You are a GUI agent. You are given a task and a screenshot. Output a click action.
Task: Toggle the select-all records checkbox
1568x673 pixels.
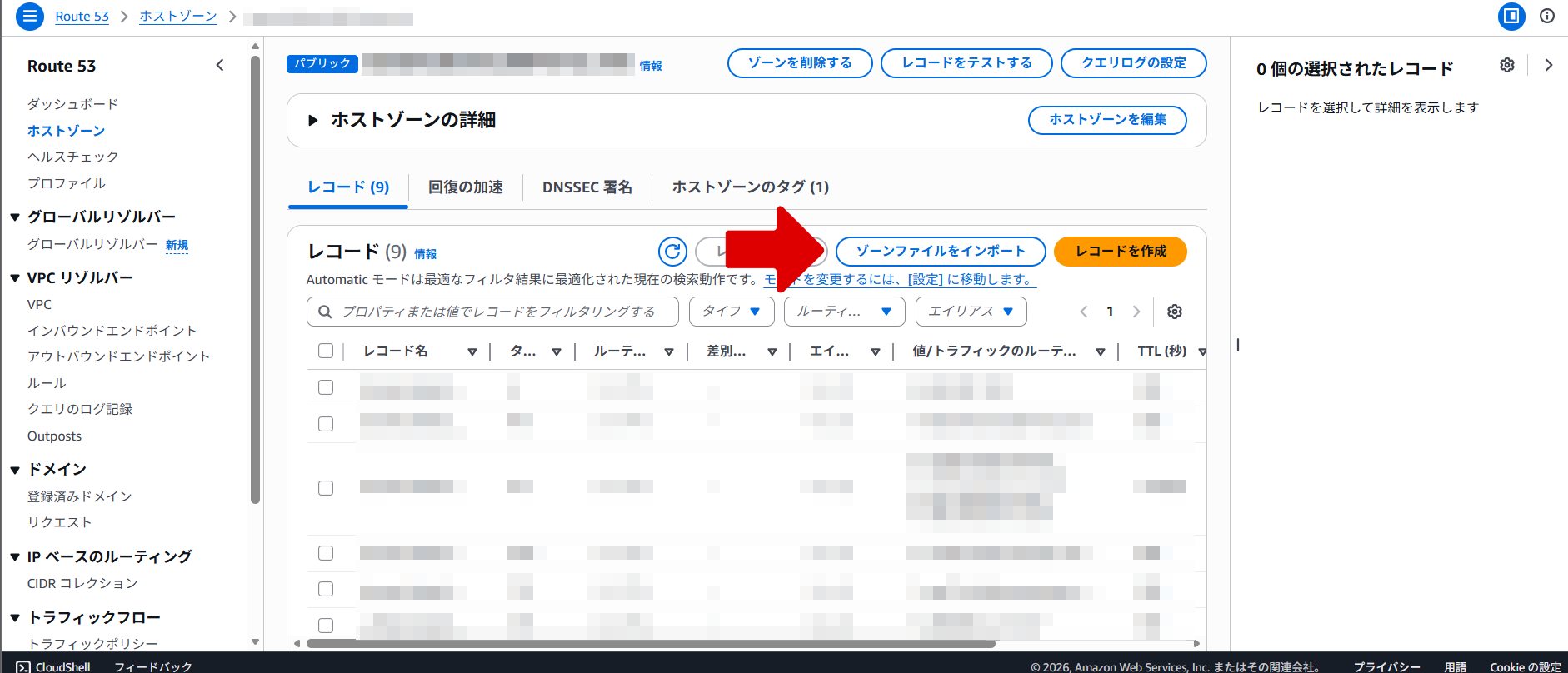point(326,351)
